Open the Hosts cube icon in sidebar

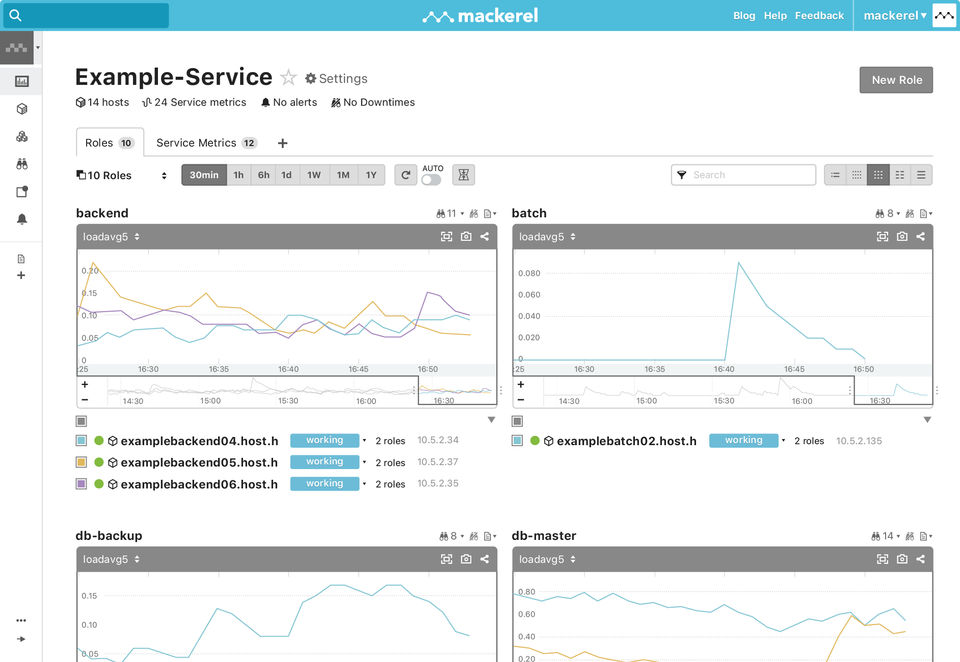coord(21,109)
